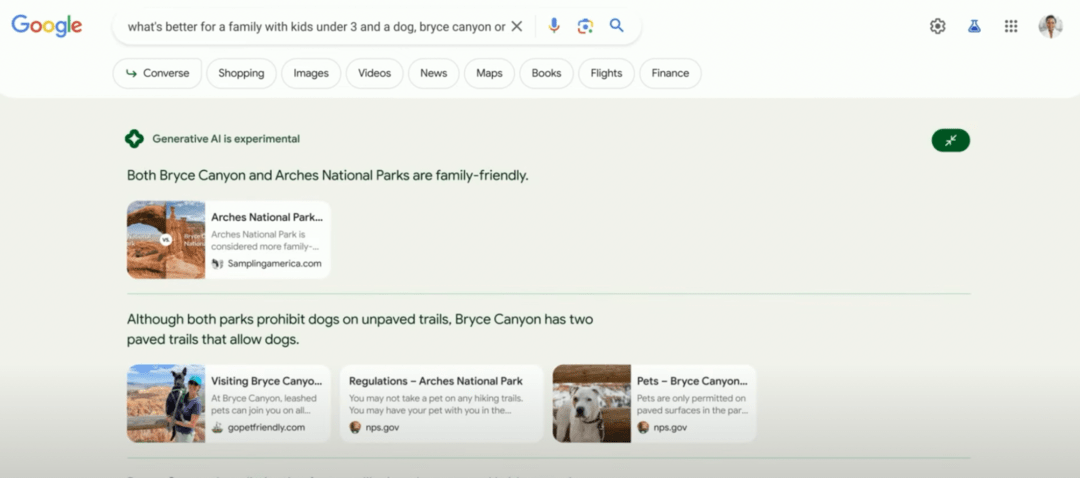
Task: Click the nps.gov favicon on Pets card
Action: [x=643, y=428]
